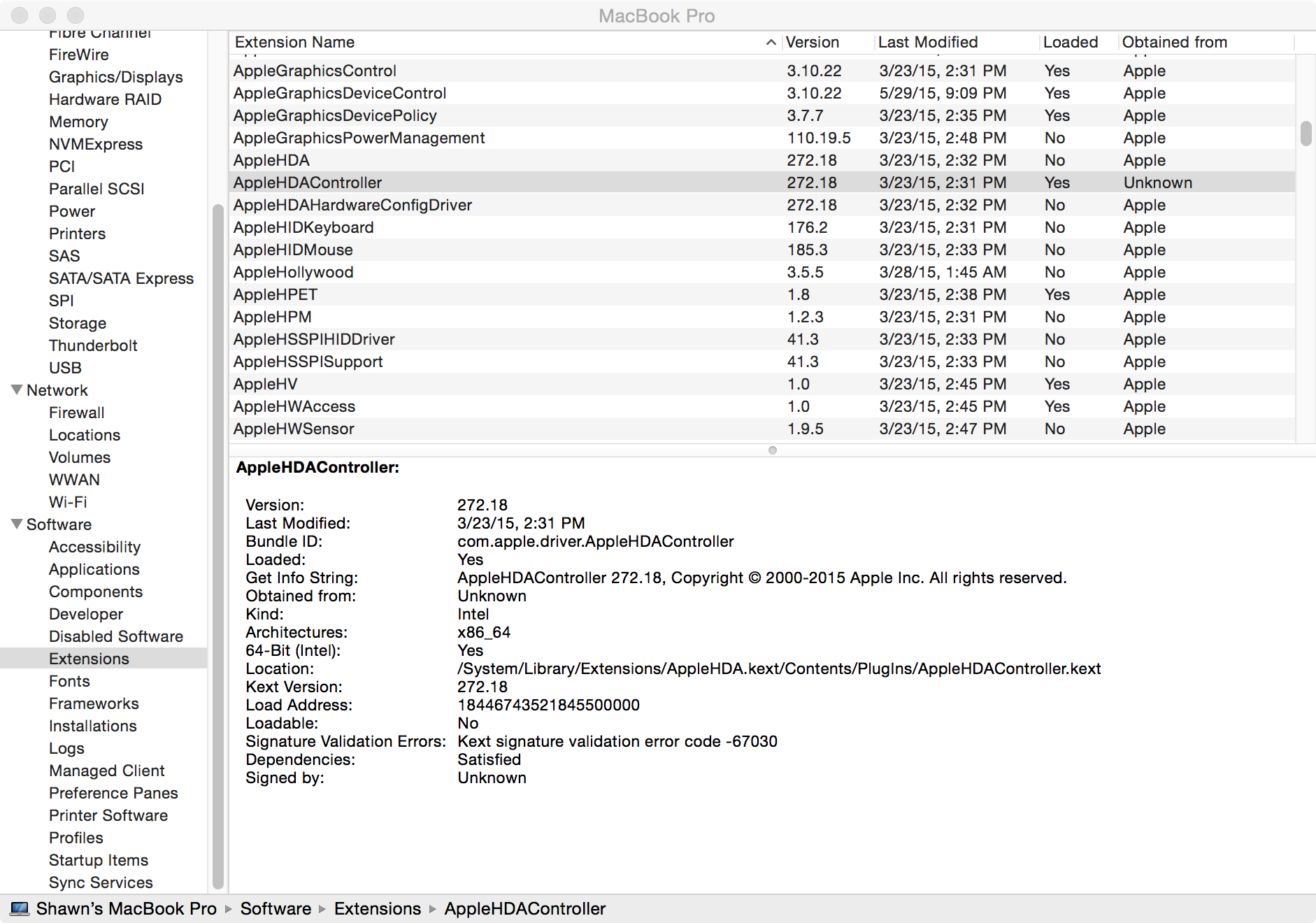
Task: Open Logs in the sidebar
Action: click(x=66, y=748)
